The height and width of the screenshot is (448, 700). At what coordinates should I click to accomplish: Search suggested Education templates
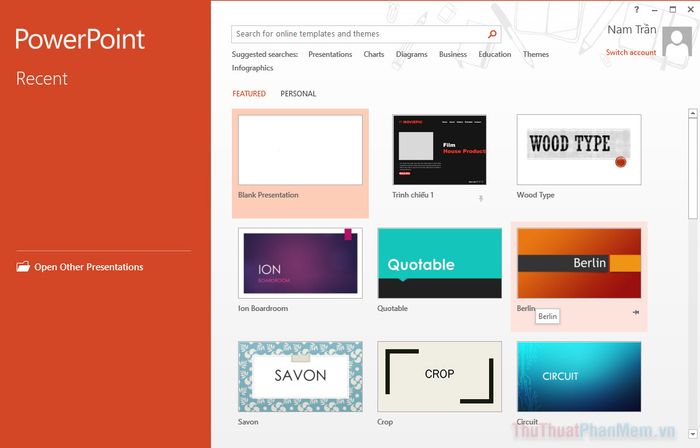pos(495,54)
